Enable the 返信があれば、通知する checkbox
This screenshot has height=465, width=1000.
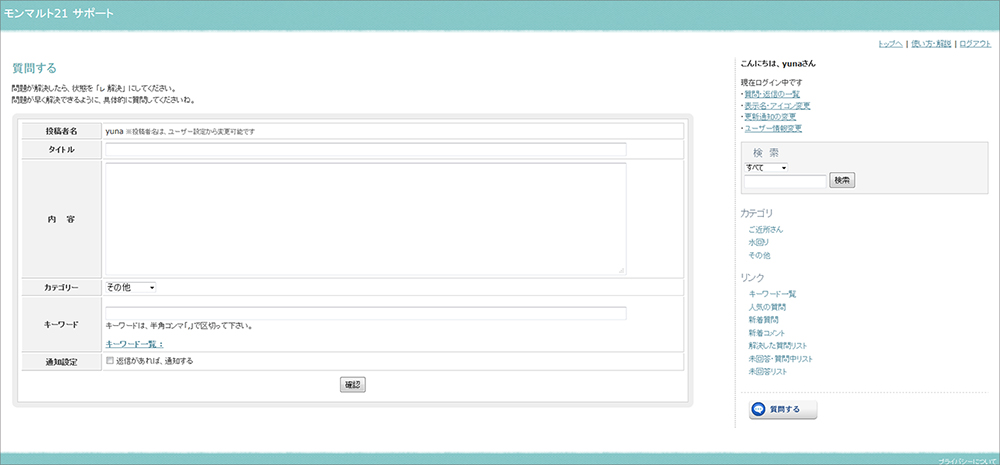point(110,361)
